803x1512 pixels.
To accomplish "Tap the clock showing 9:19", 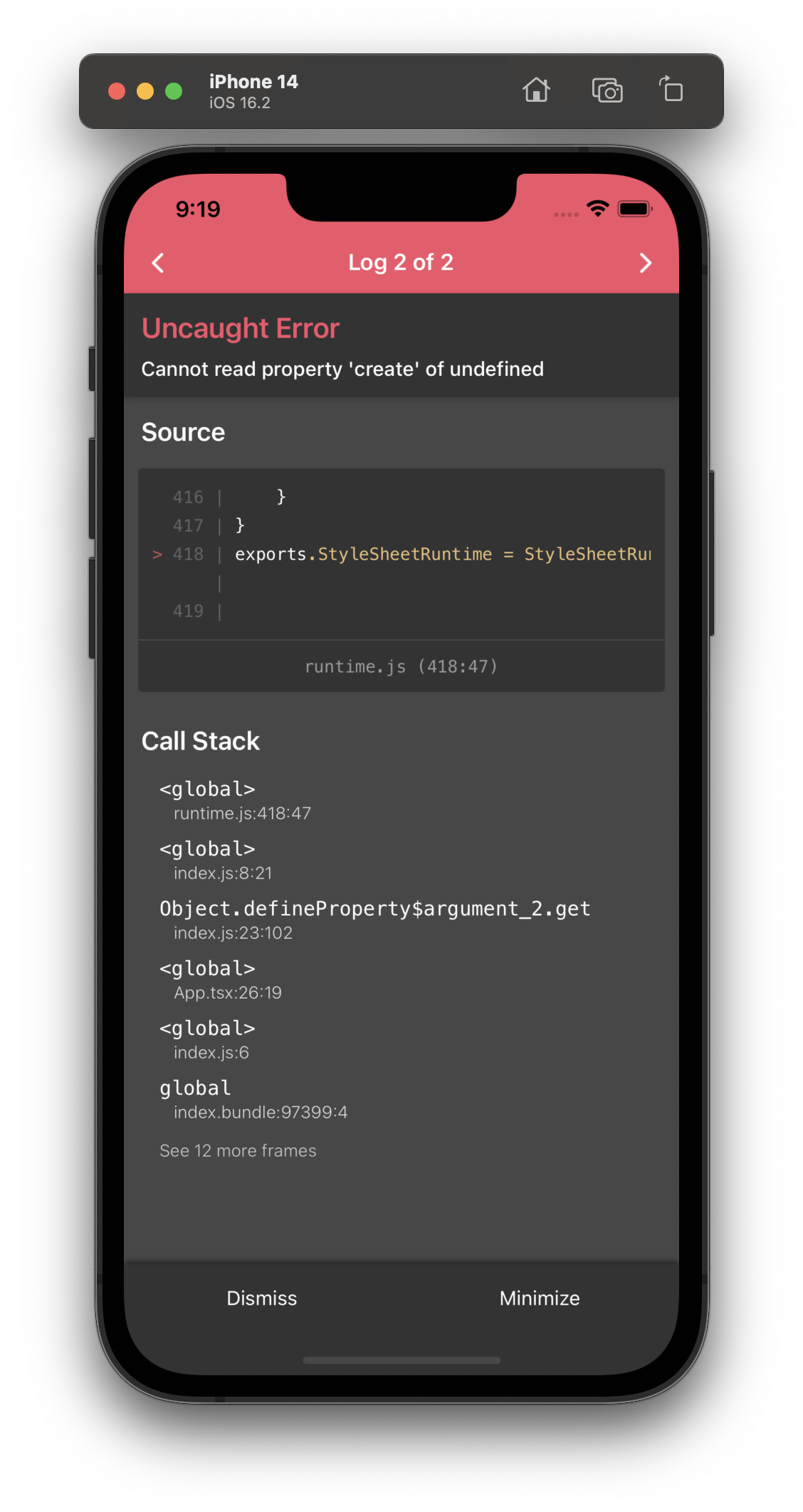I will (x=198, y=209).
